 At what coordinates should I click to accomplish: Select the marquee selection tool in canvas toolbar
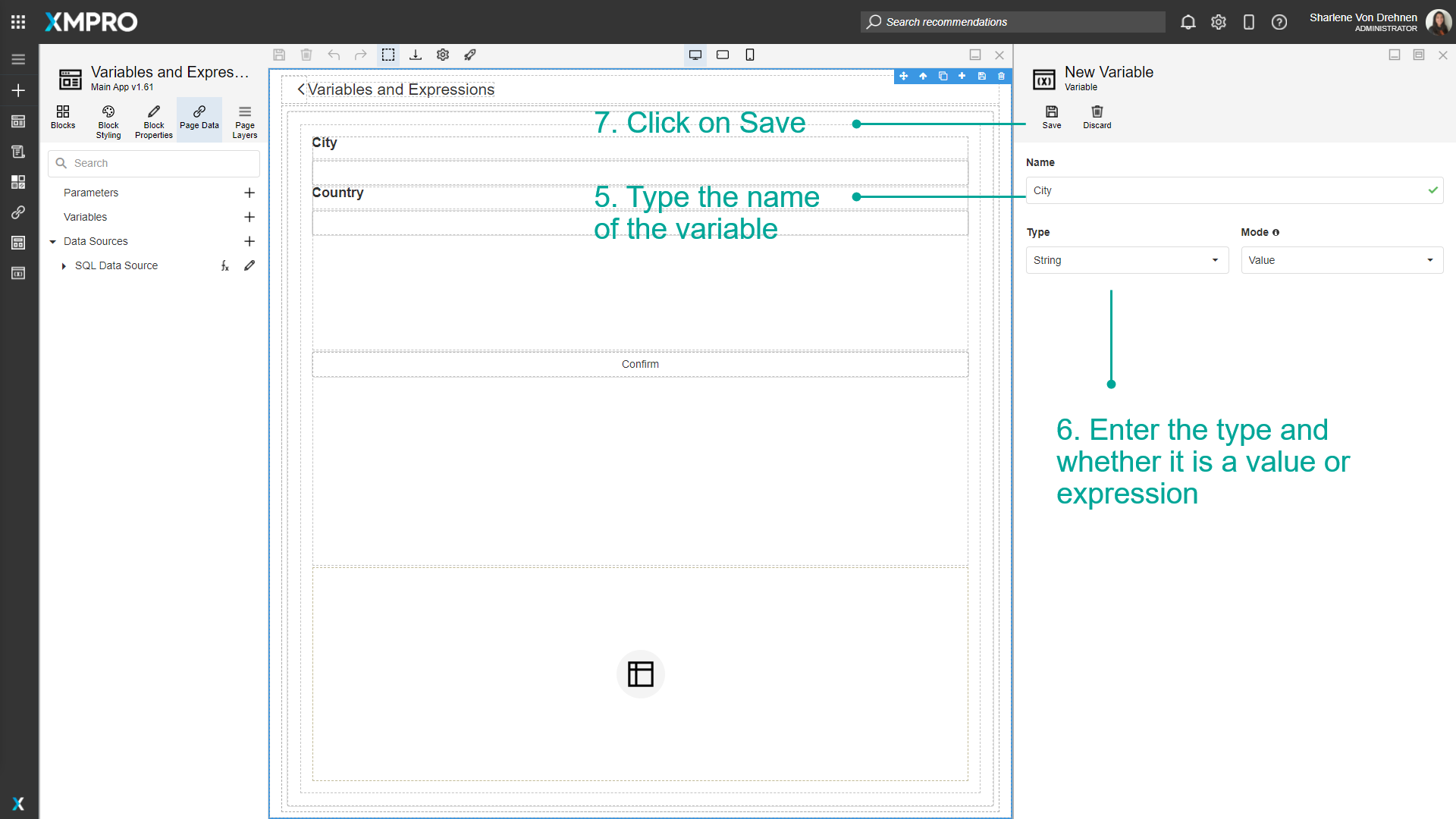point(388,55)
